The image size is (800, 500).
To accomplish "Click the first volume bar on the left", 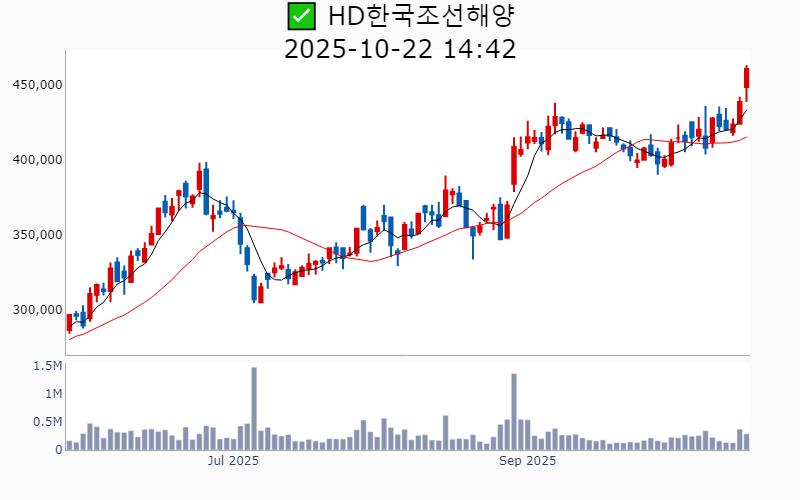I will pyautogui.click(x=69, y=445).
